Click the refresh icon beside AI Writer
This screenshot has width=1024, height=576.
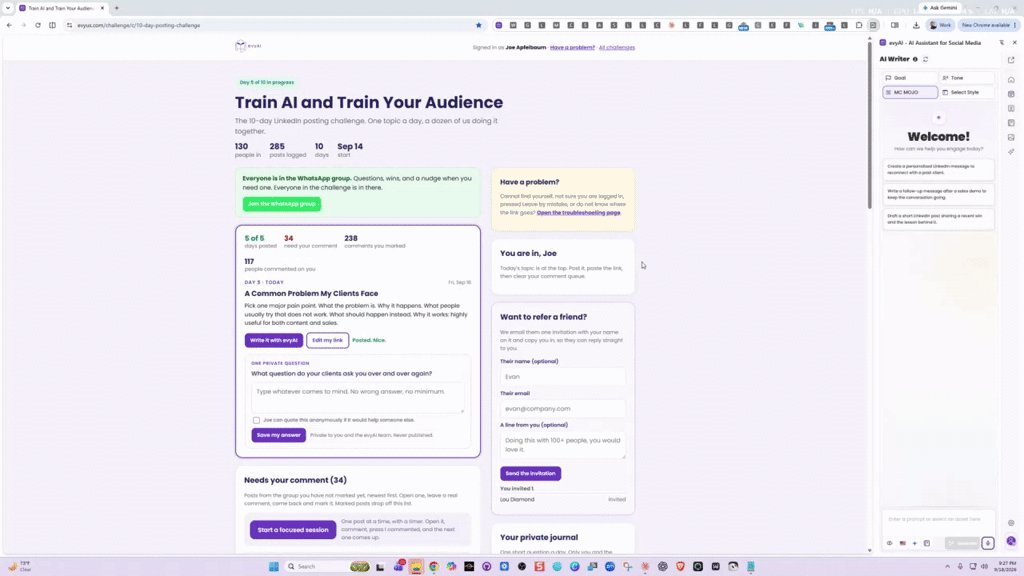925,59
